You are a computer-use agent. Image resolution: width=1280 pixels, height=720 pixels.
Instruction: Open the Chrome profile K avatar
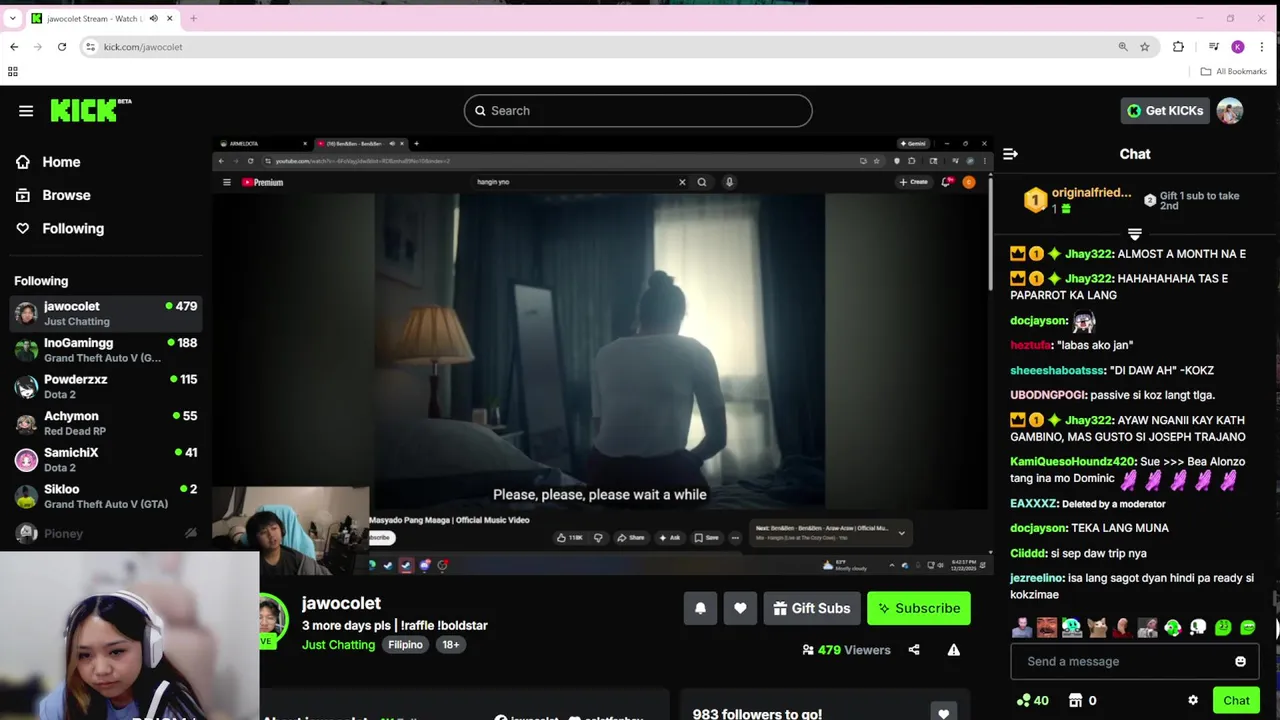point(1238,47)
